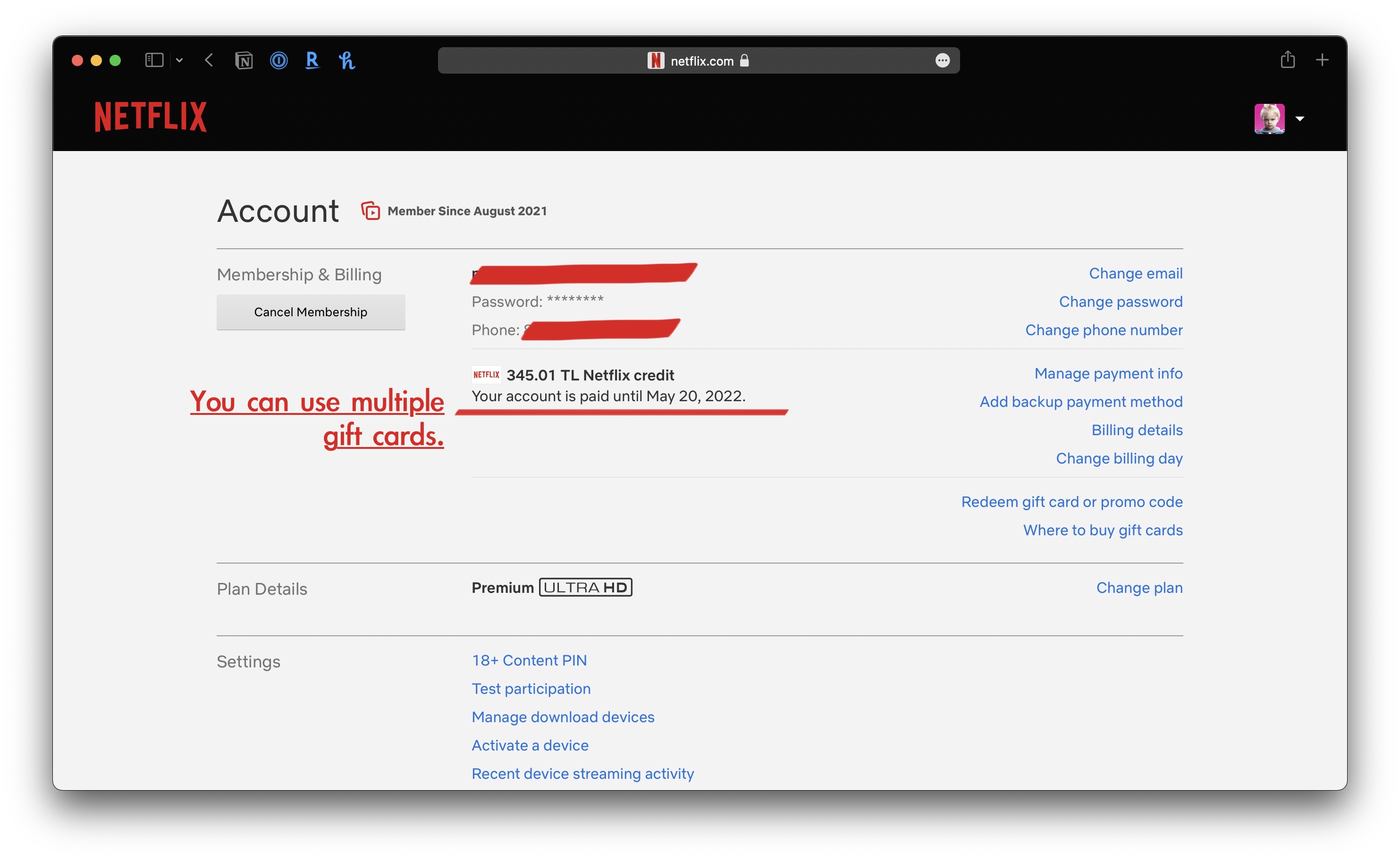Open the Change plan link
The height and width of the screenshot is (860, 1400).
(x=1139, y=588)
